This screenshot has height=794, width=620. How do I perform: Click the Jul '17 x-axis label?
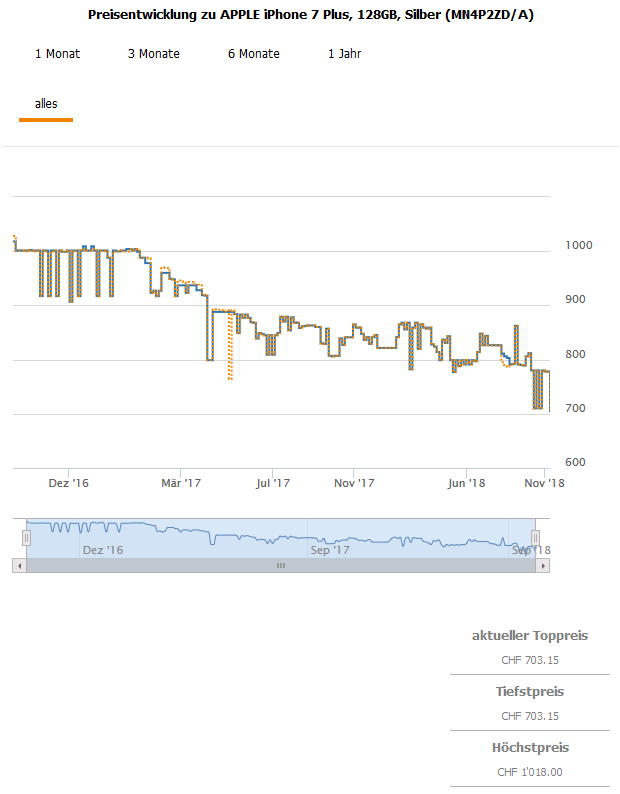272,483
